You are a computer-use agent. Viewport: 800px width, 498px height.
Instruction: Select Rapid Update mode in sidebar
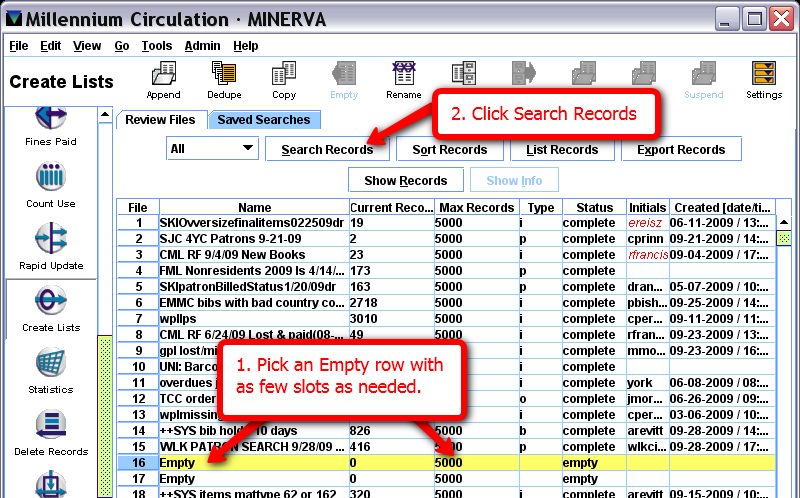(50, 247)
